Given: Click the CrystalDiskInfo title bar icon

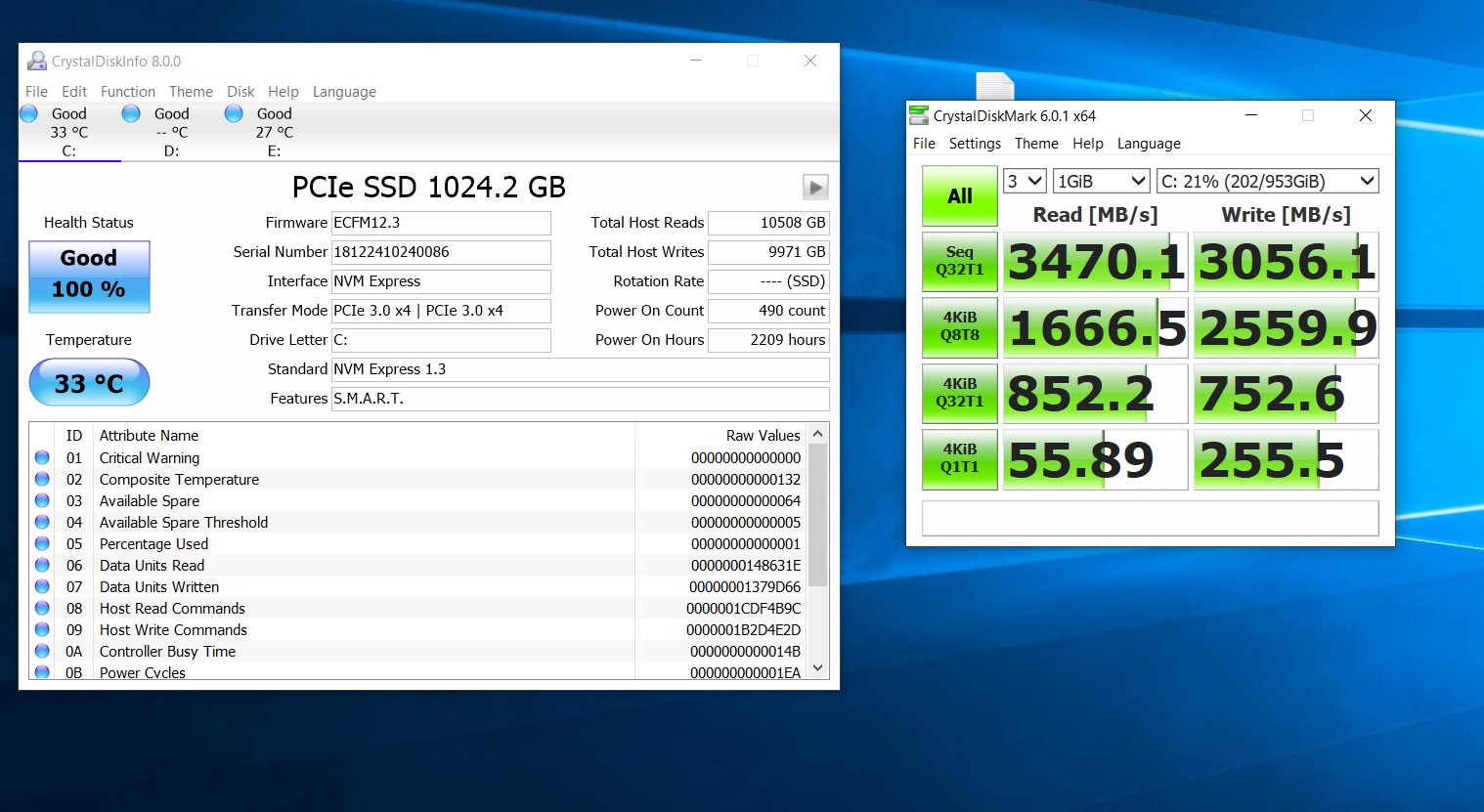Looking at the screenshot, I should tap(37, 61).
